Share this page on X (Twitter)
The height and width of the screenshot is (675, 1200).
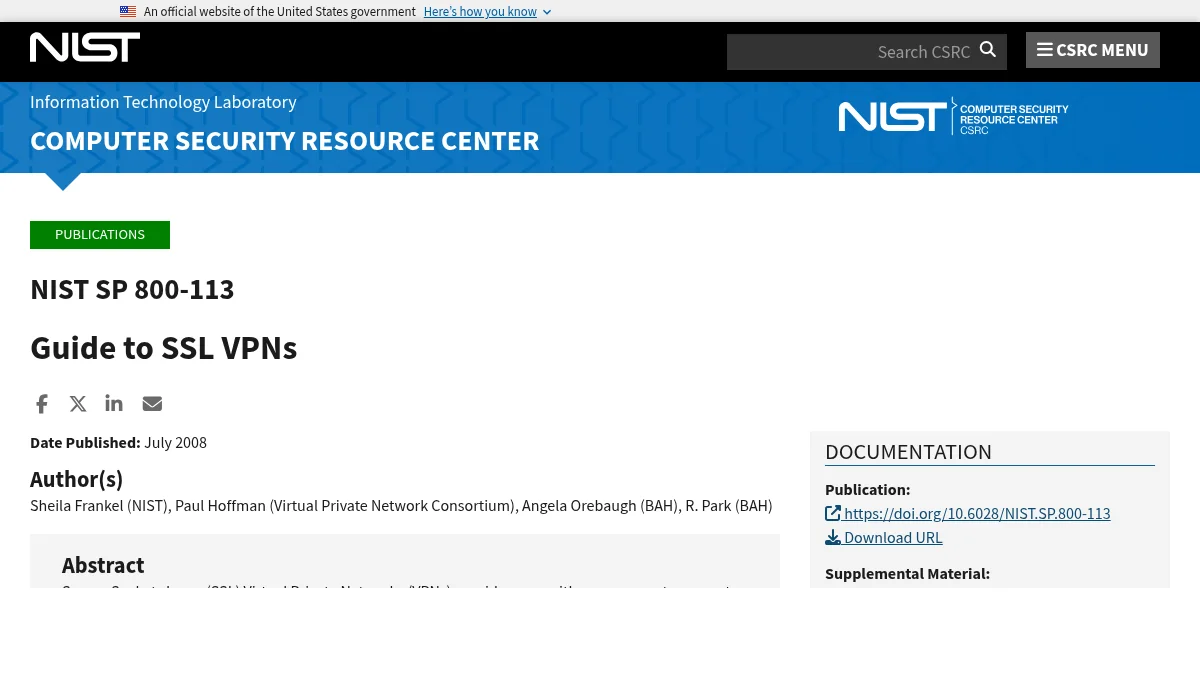tap(78, 404)
